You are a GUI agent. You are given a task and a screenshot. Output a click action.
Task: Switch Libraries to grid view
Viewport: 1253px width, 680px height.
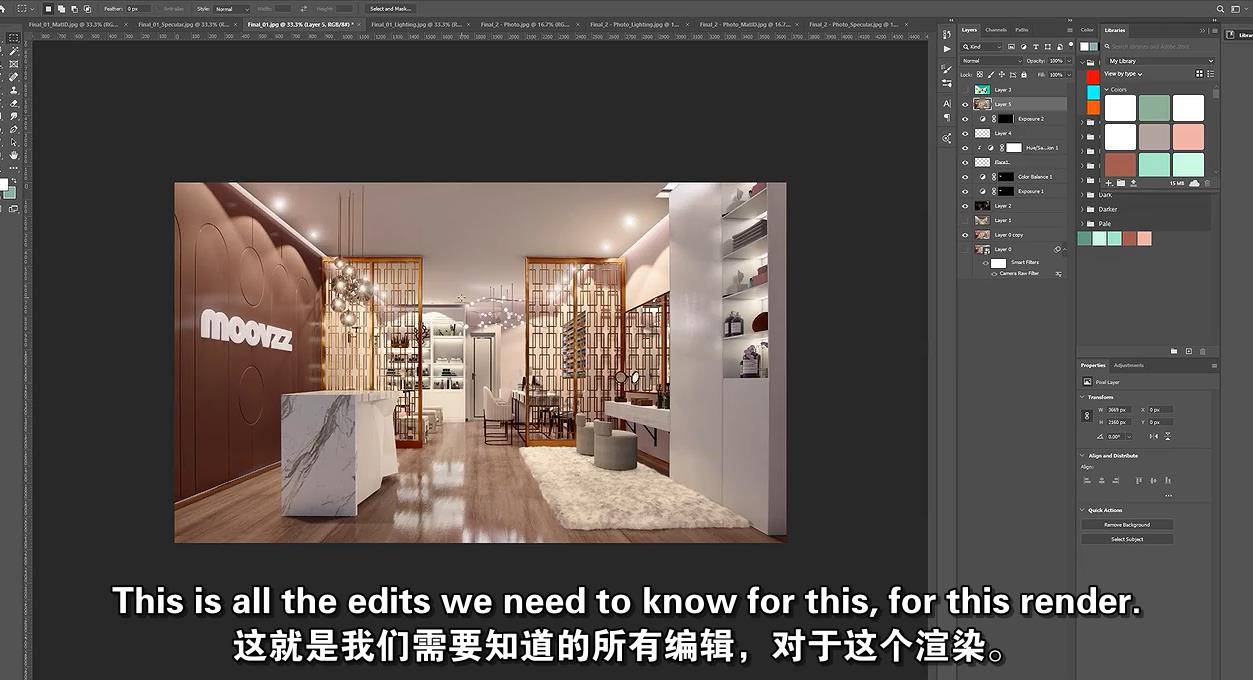1199,74
